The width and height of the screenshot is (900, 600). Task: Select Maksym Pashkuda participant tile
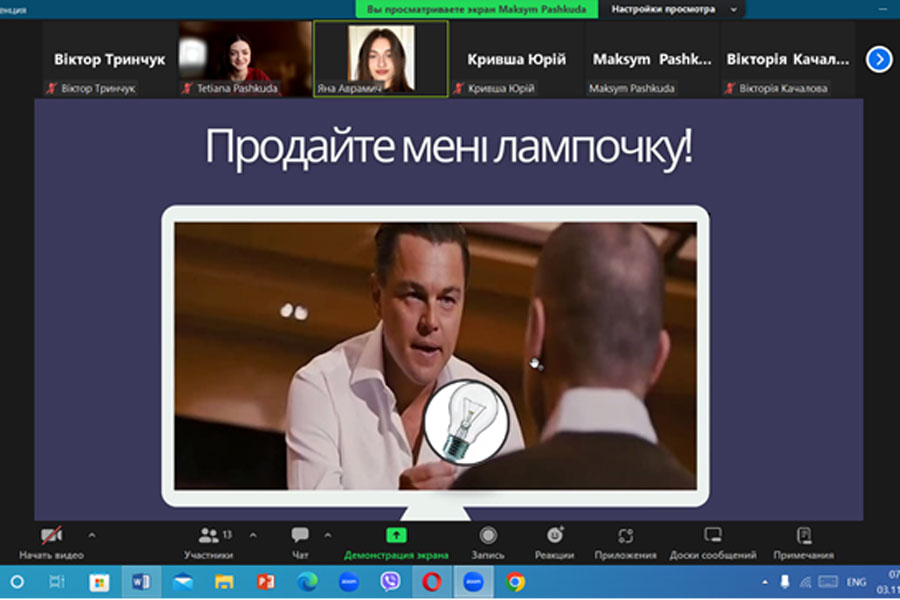(x=651, y=59)
